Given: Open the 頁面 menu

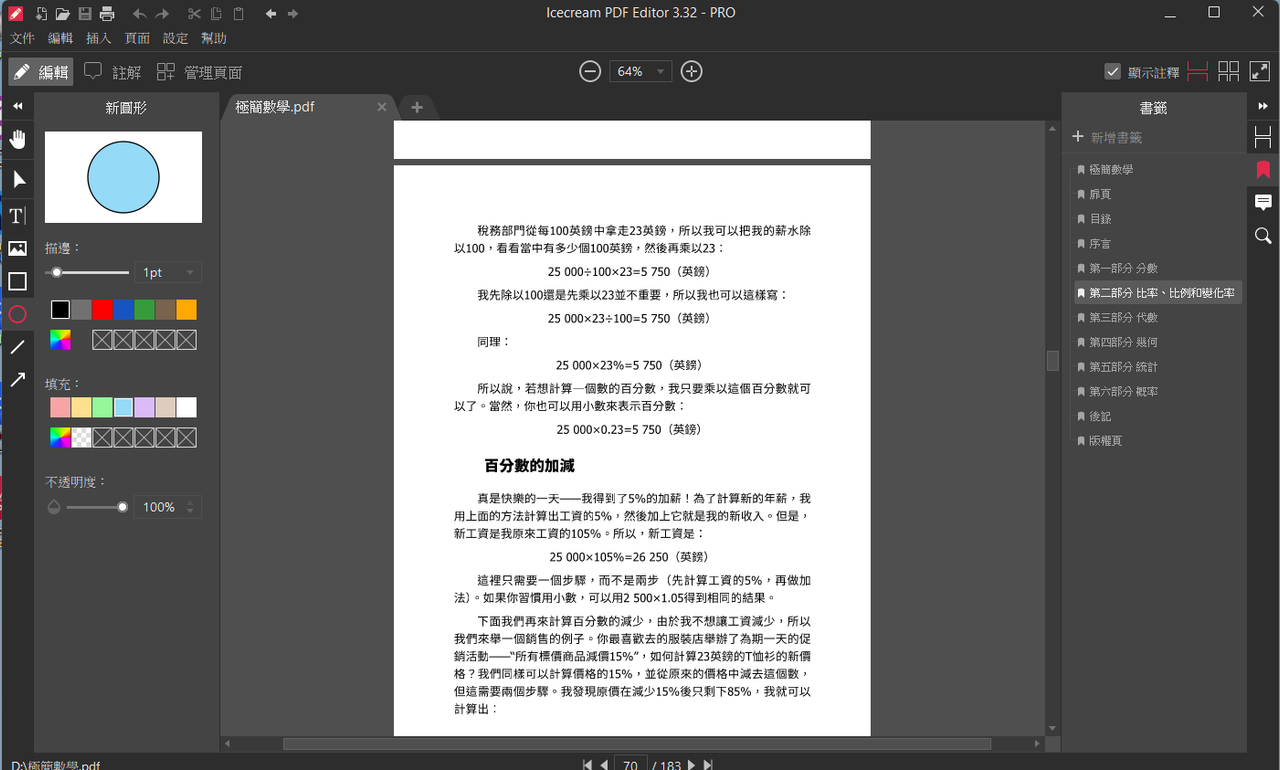Looking at the screenshot, I should (137, 38).
